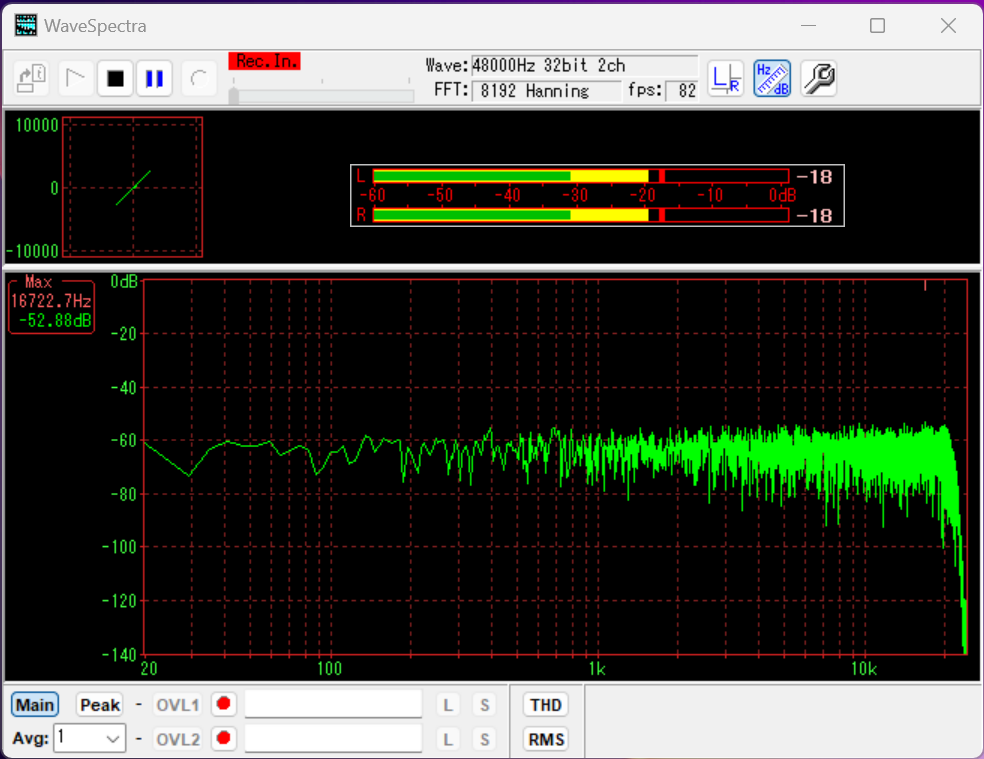The width and height of the screenshot is (984, 759).
Task: Click the THD button
Action: tap(546, 705)
